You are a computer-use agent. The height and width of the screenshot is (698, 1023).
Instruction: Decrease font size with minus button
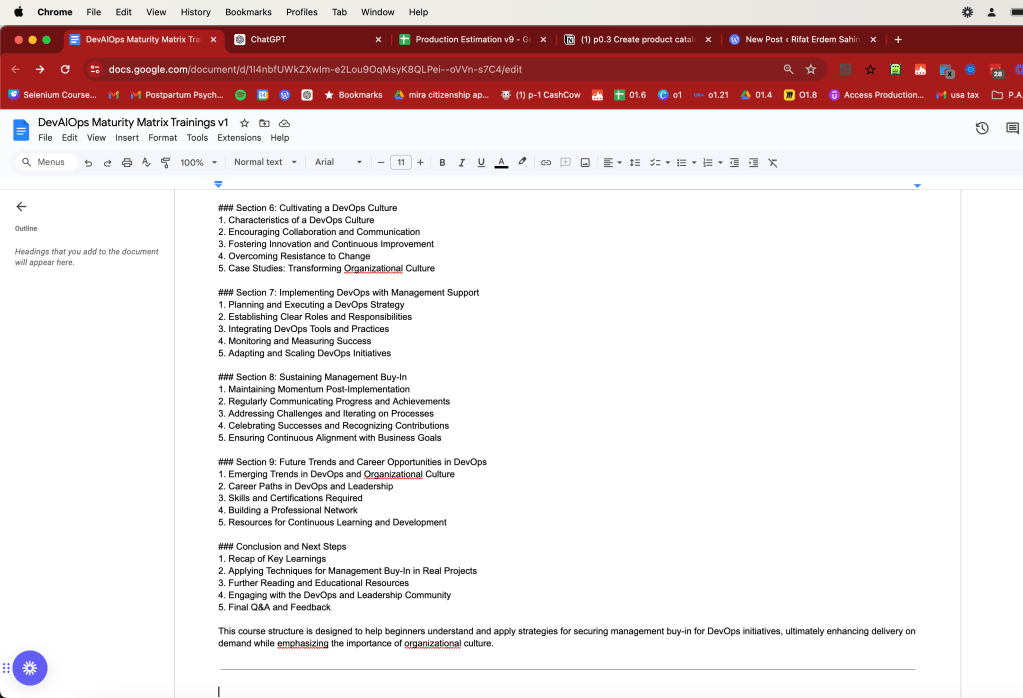(381, 162)
